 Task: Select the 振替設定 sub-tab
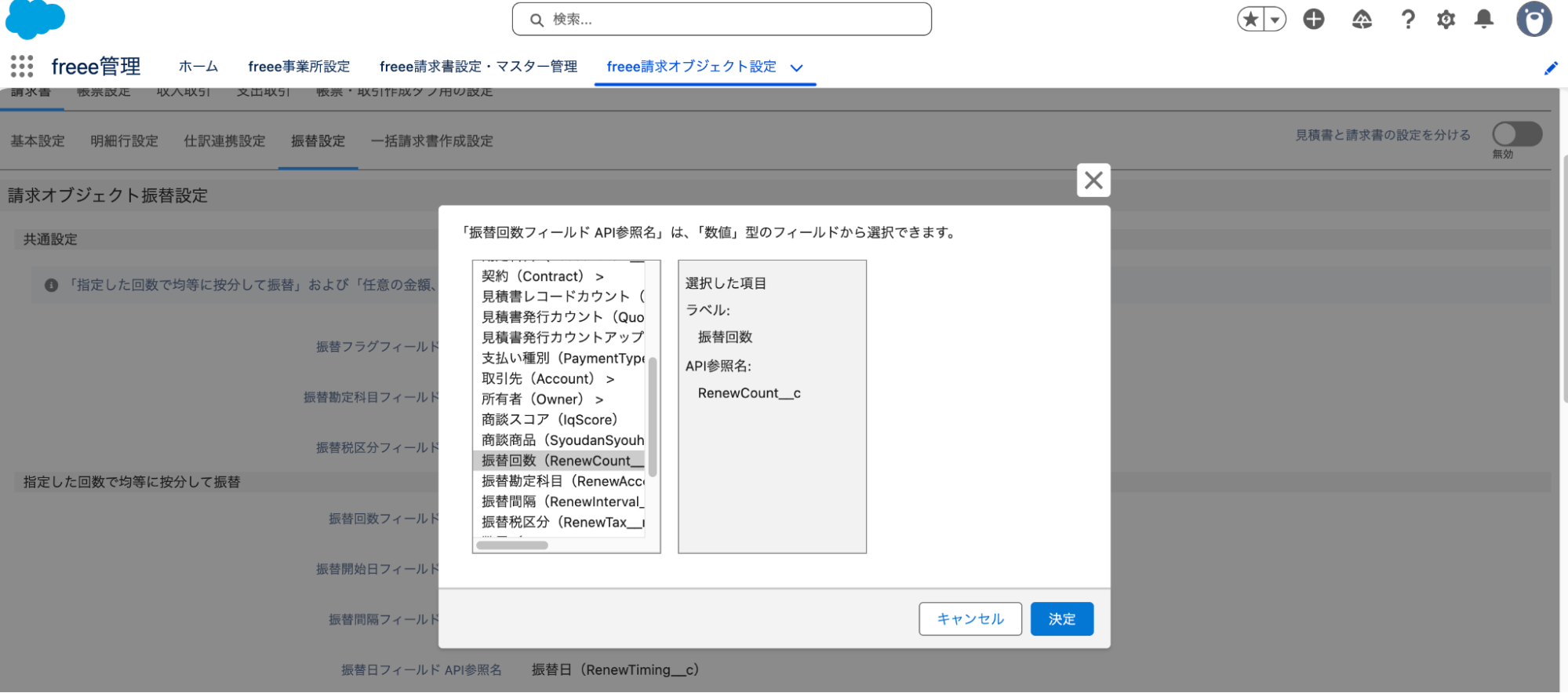pos(318,141)
